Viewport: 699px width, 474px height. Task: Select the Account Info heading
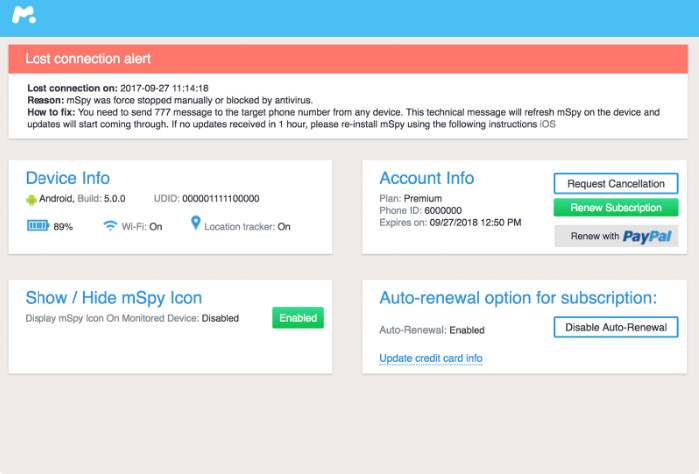[x=427, y=178]
